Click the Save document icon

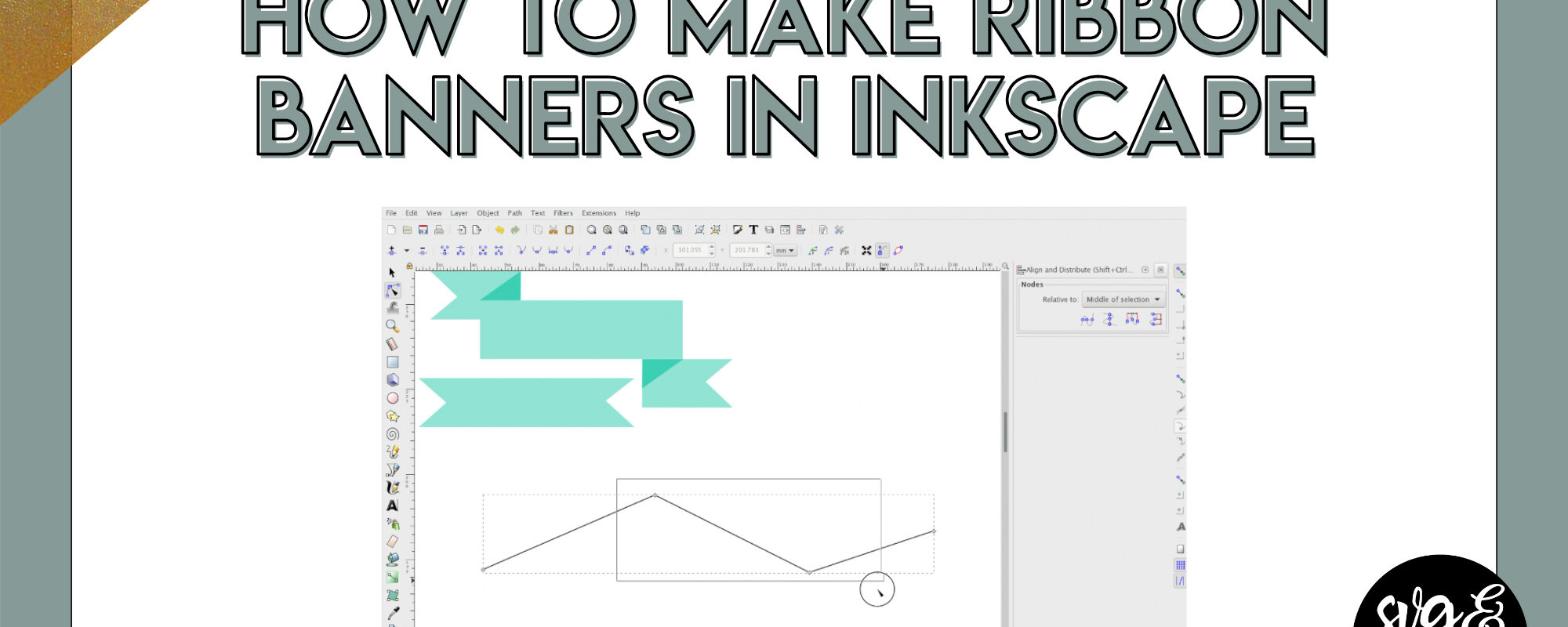(423, 230)
